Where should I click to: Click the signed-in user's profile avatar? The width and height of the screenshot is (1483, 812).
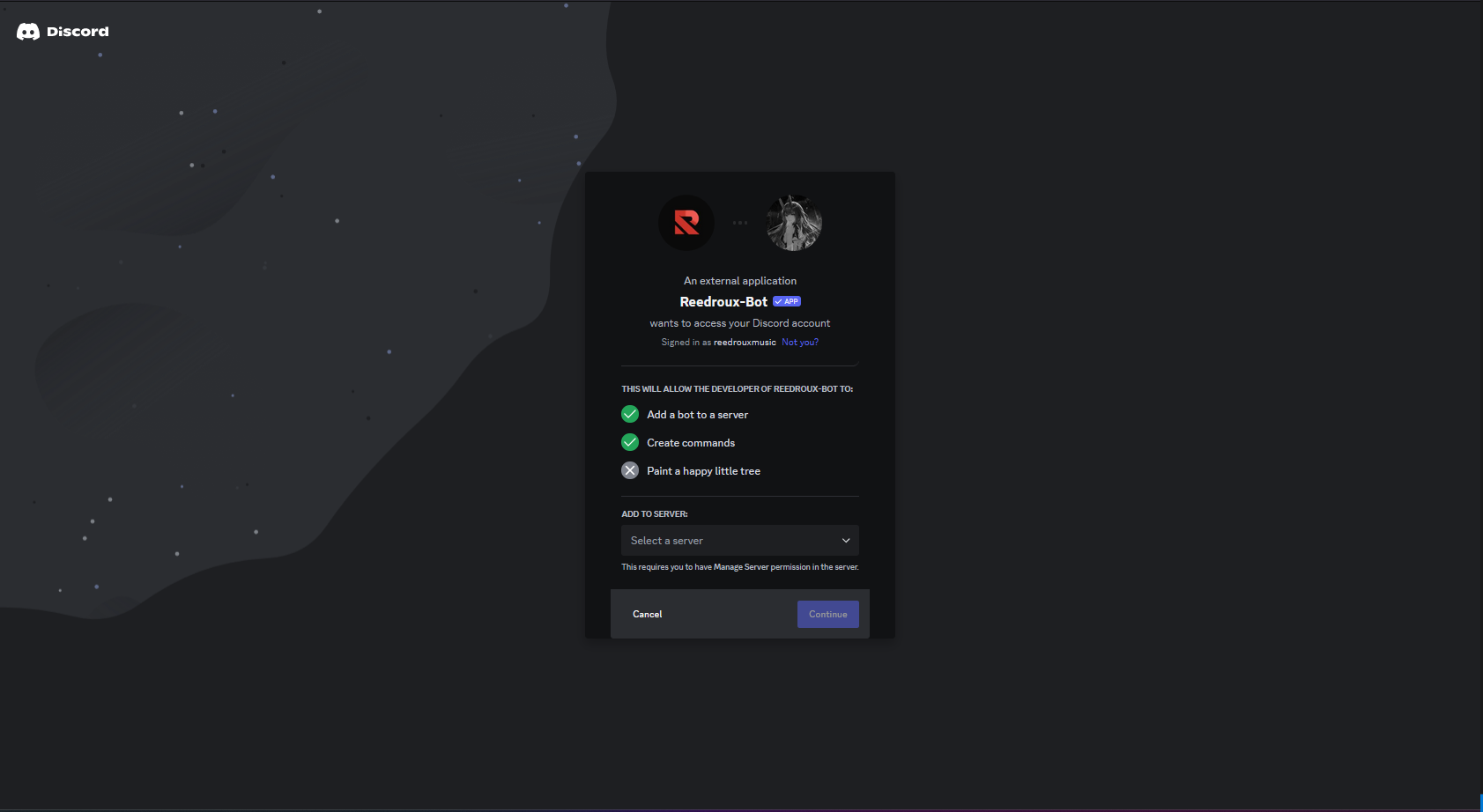point(794,223)
